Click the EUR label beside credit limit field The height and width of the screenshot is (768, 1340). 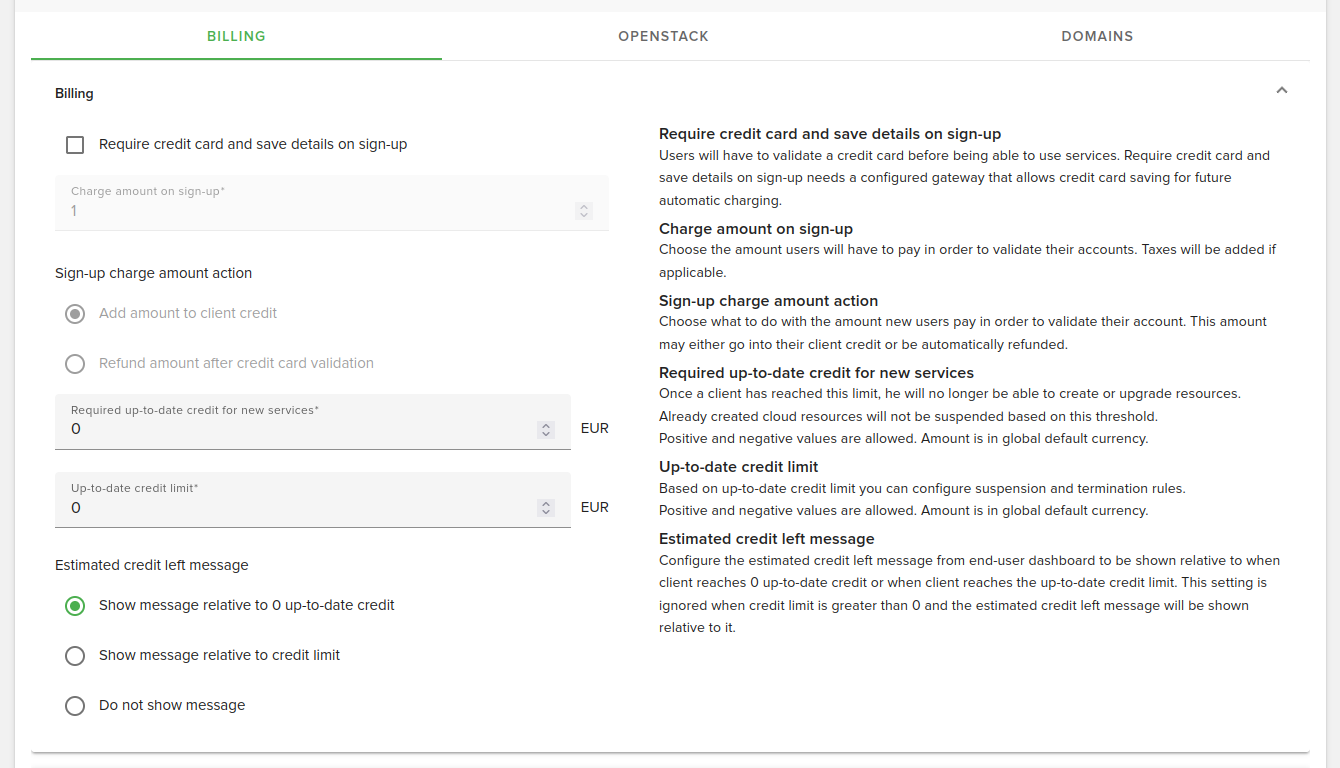pos(594,507)
